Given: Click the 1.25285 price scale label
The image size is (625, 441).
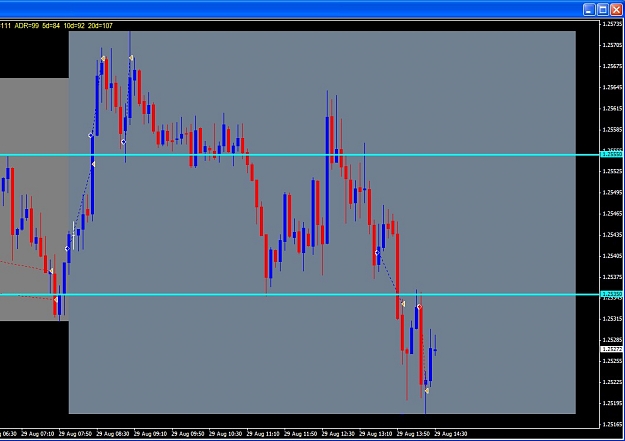Looking at the screenshot, I should (x=612, y=340).
